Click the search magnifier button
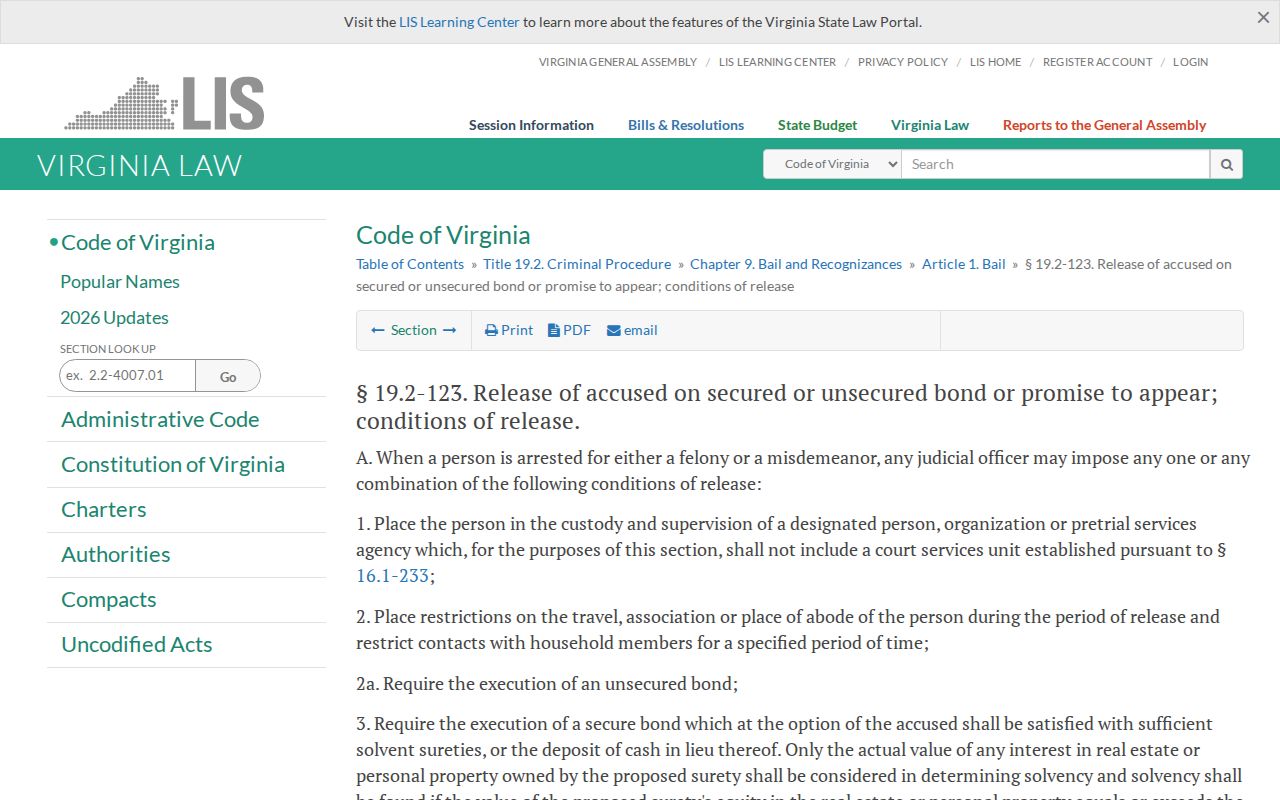1280x800 pixels. (1226, 164)
